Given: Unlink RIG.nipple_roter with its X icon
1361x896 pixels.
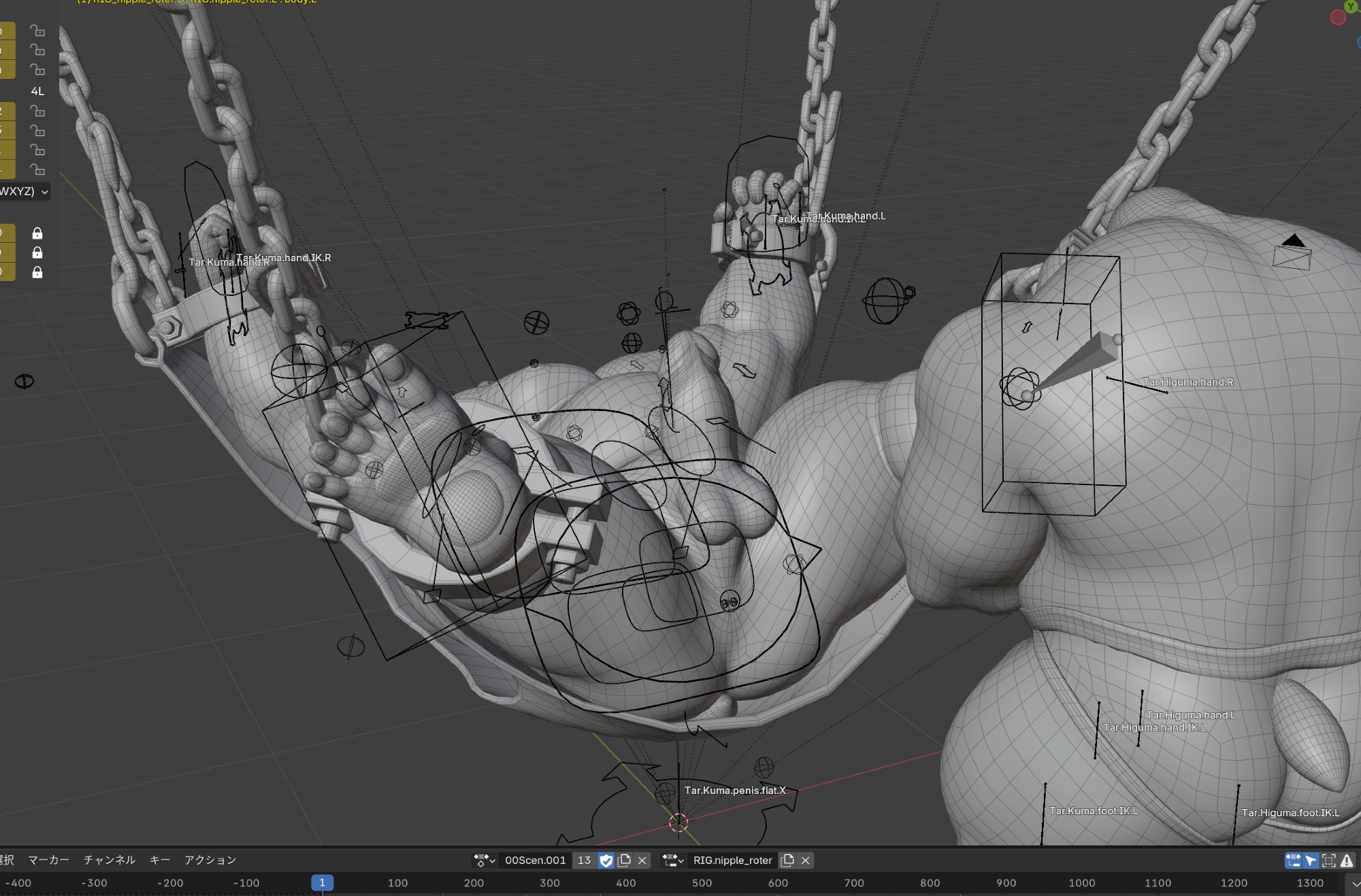Looking at the screenshot, I should pos(806,861).
